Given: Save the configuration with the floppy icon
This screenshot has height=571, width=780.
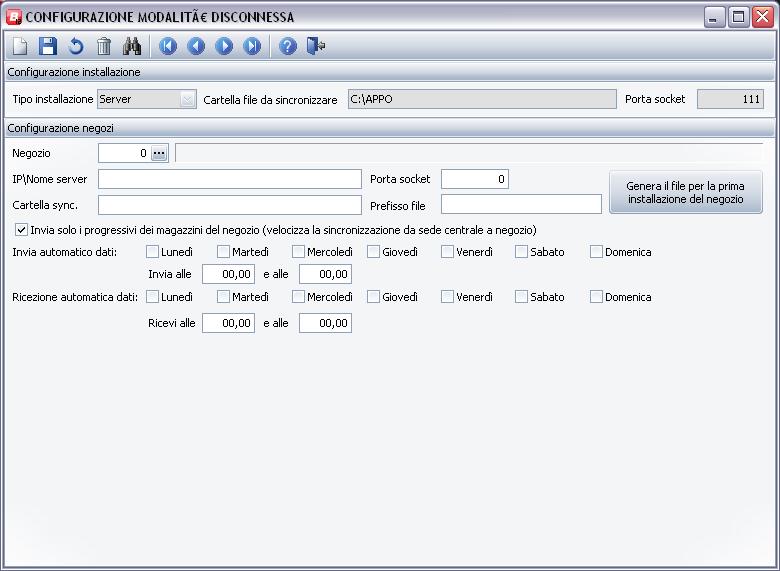Looking at the screenshot, I should click(x=48, y=46).
